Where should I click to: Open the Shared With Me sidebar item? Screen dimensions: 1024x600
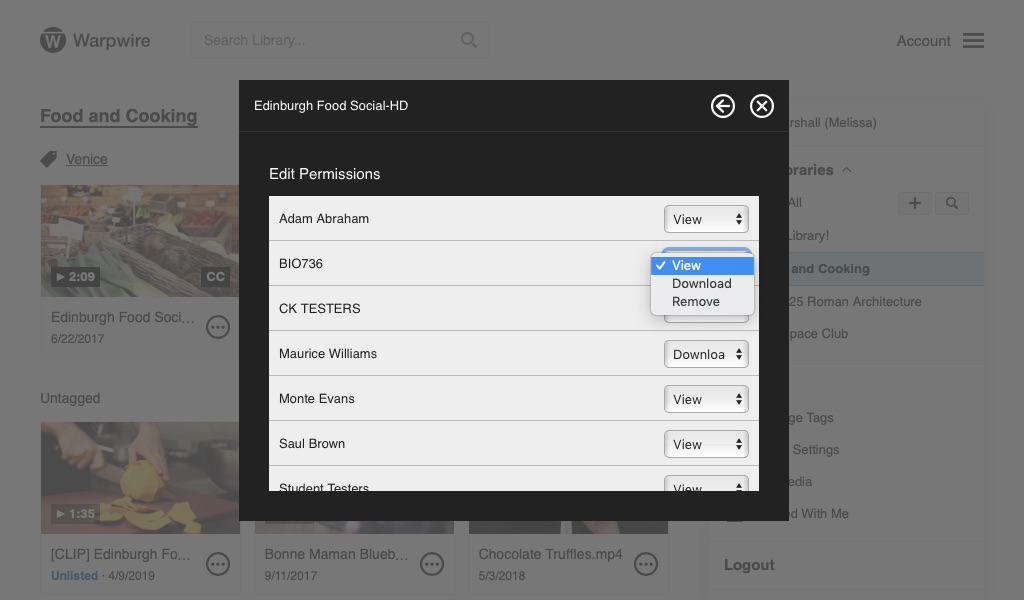[819, 514]
